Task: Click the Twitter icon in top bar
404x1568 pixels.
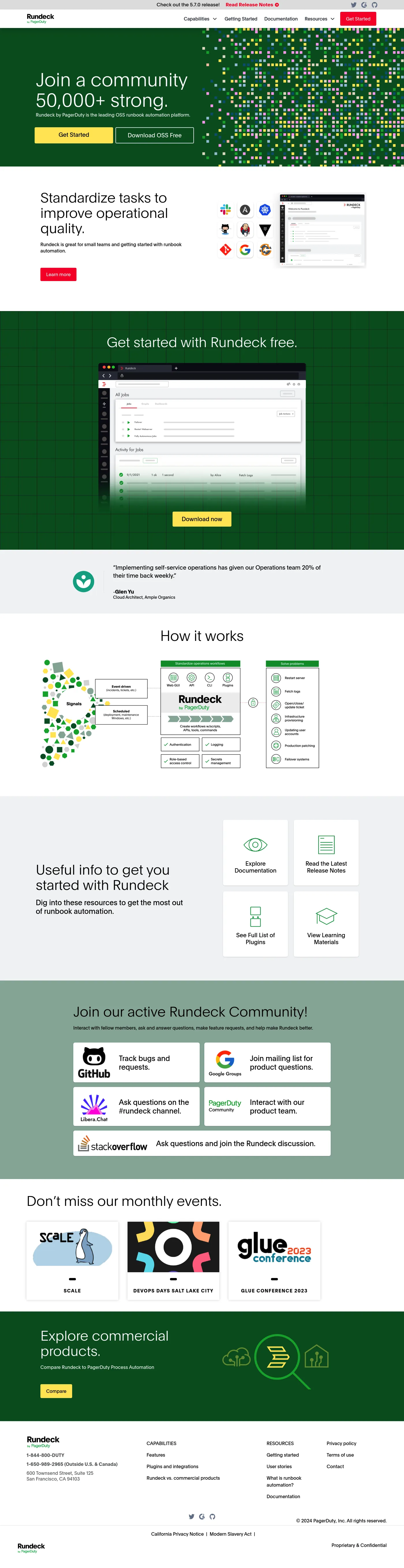Action: [353, 5]
